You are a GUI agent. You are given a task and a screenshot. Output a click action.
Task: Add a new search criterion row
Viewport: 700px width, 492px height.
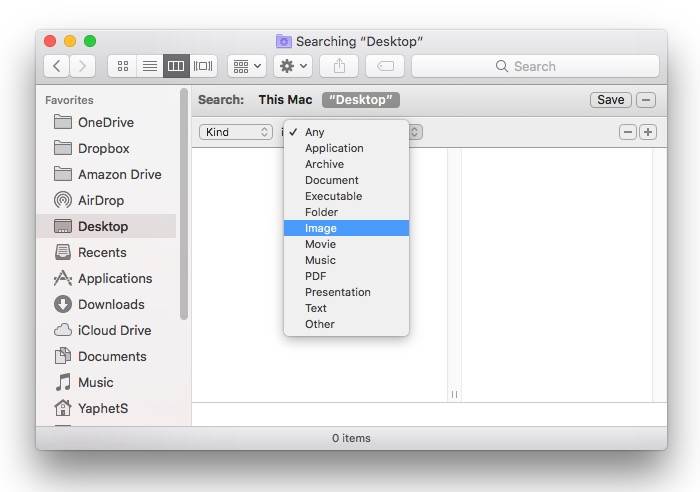click(x=648, y=132)
